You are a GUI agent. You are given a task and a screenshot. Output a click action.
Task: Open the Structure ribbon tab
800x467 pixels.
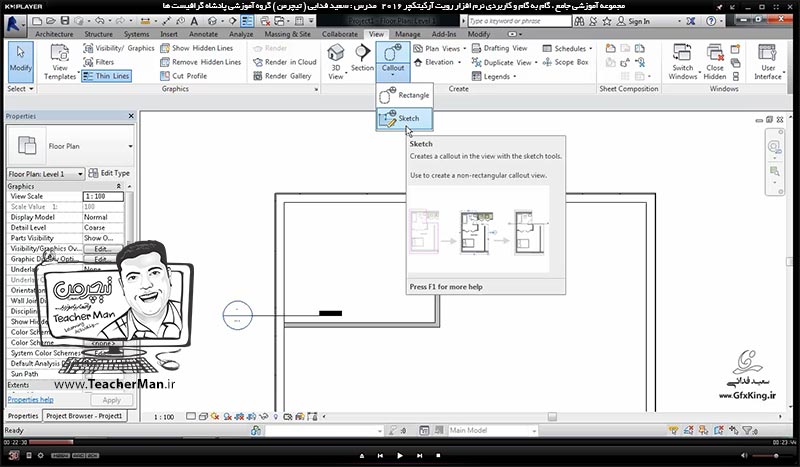click(x=98, y=34)
